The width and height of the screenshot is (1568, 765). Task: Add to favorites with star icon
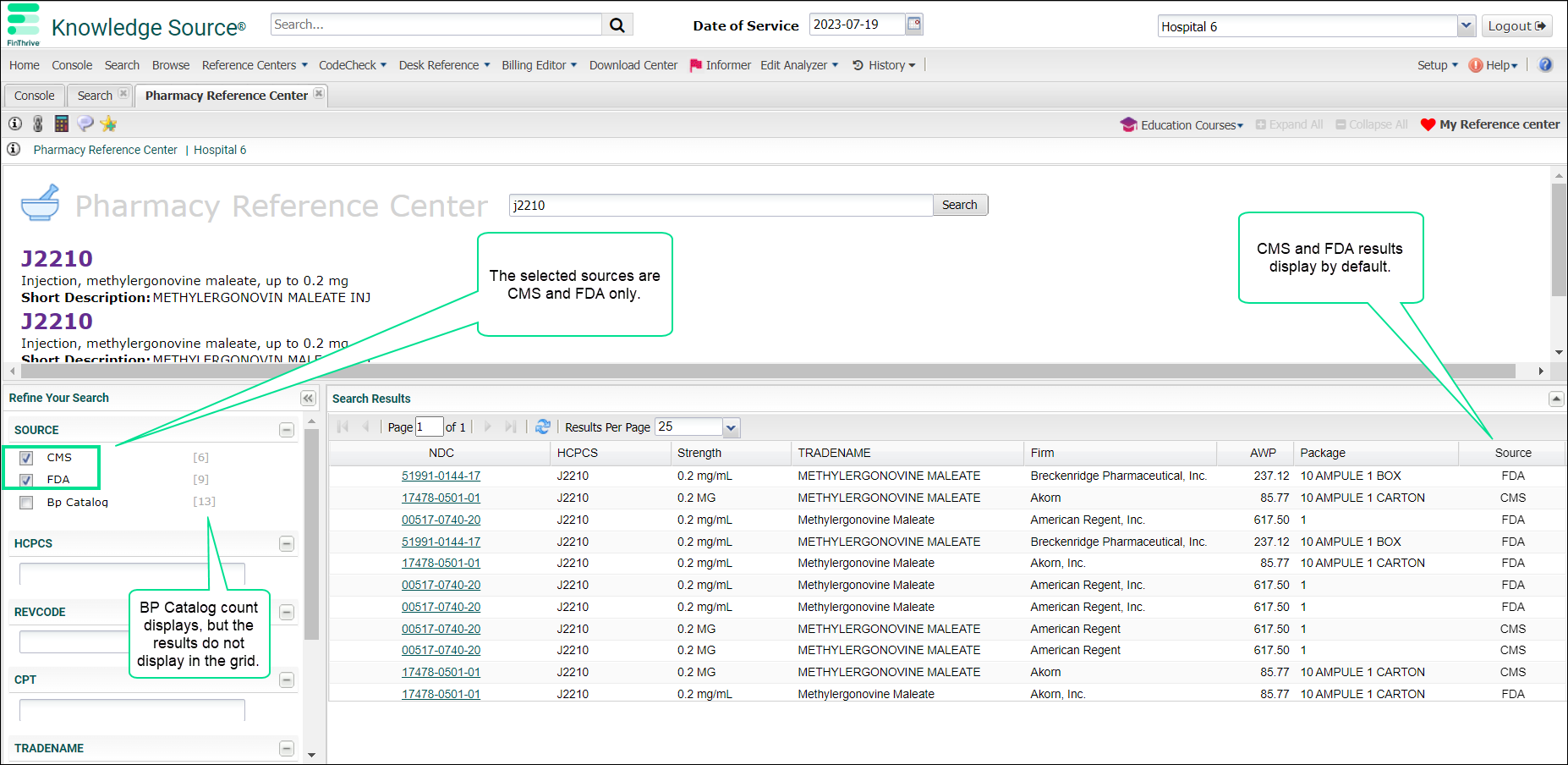[x=108, y=124]
